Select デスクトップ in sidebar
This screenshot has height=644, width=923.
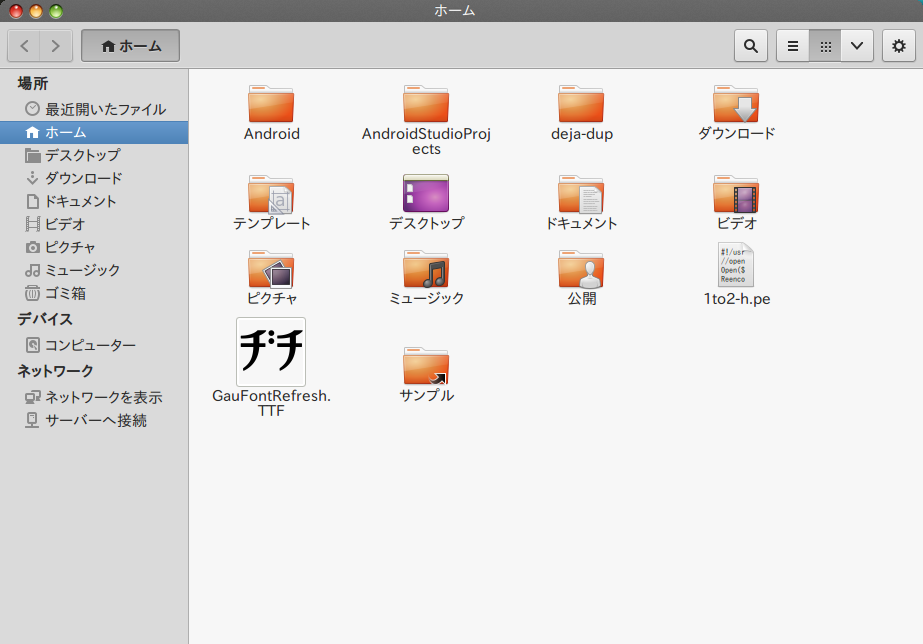tap(94, 155)
